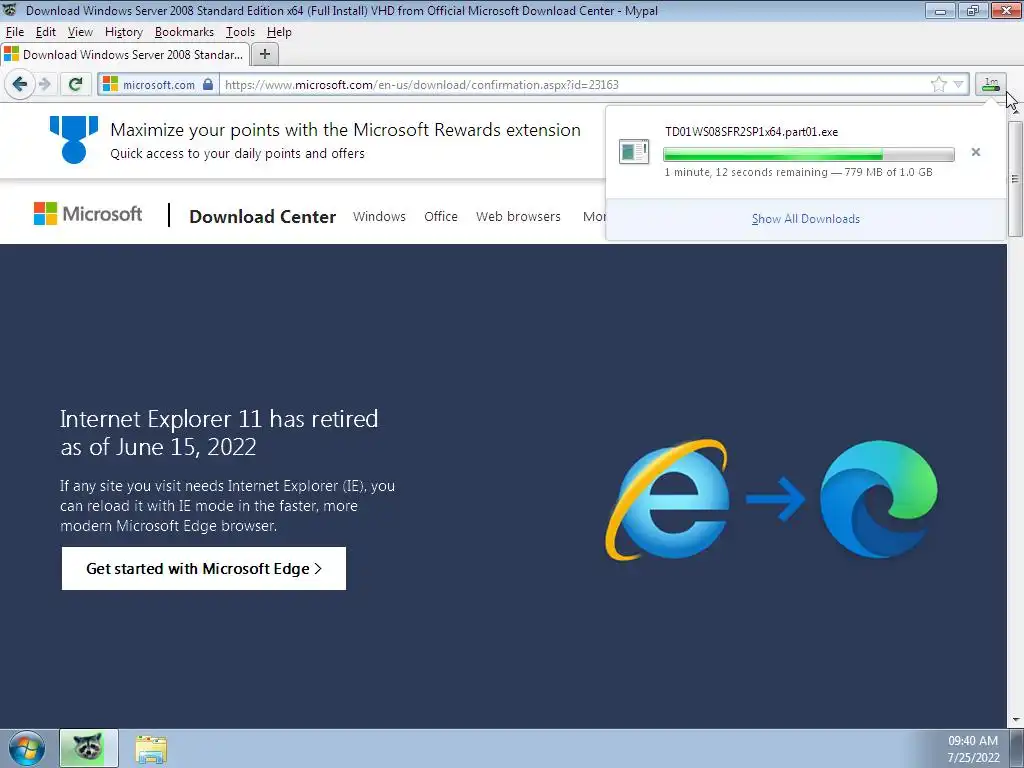This screenshot has height=768, width=1024.
Task: Open the Windows navigation link
Action: point(379,216)
